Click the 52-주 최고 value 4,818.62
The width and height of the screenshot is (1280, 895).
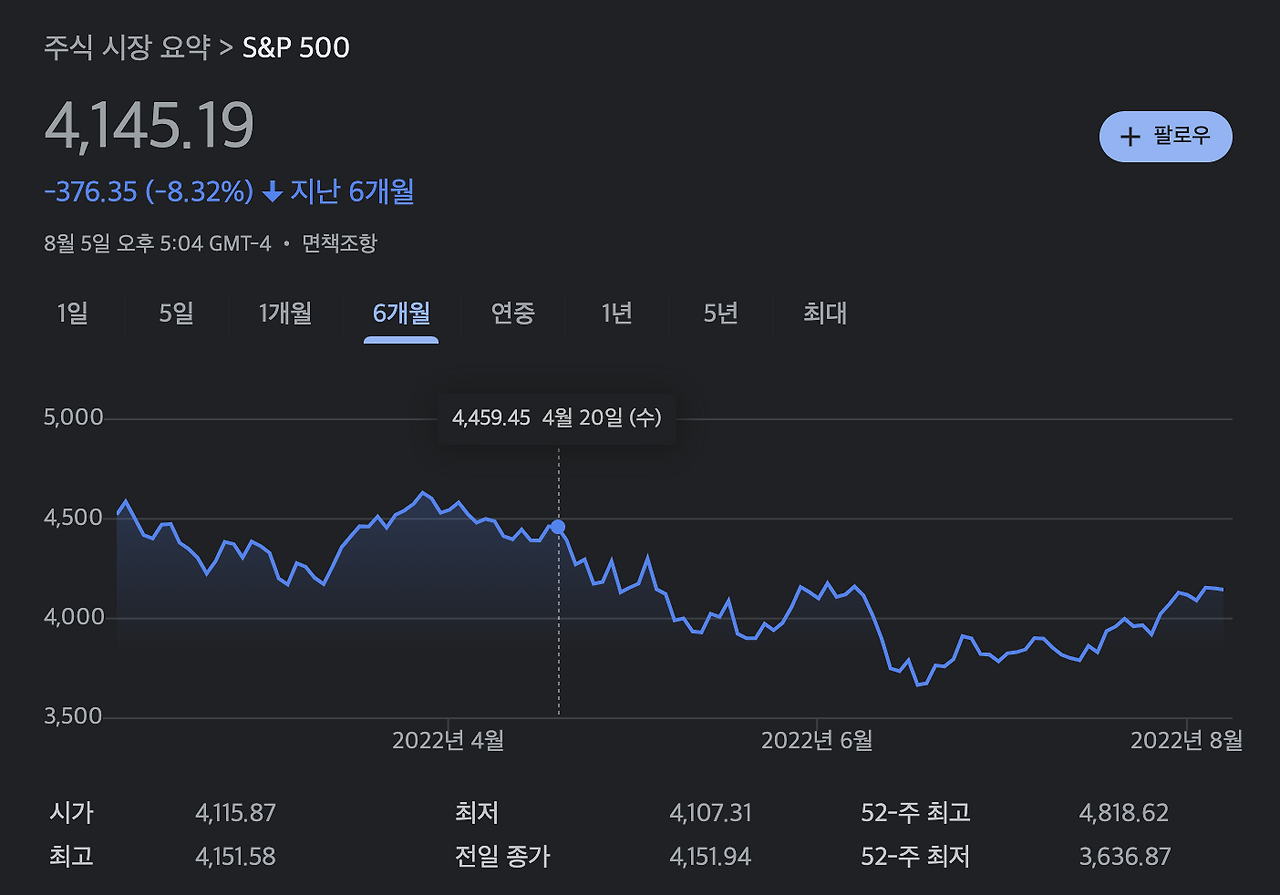[x=1123, y=812]
